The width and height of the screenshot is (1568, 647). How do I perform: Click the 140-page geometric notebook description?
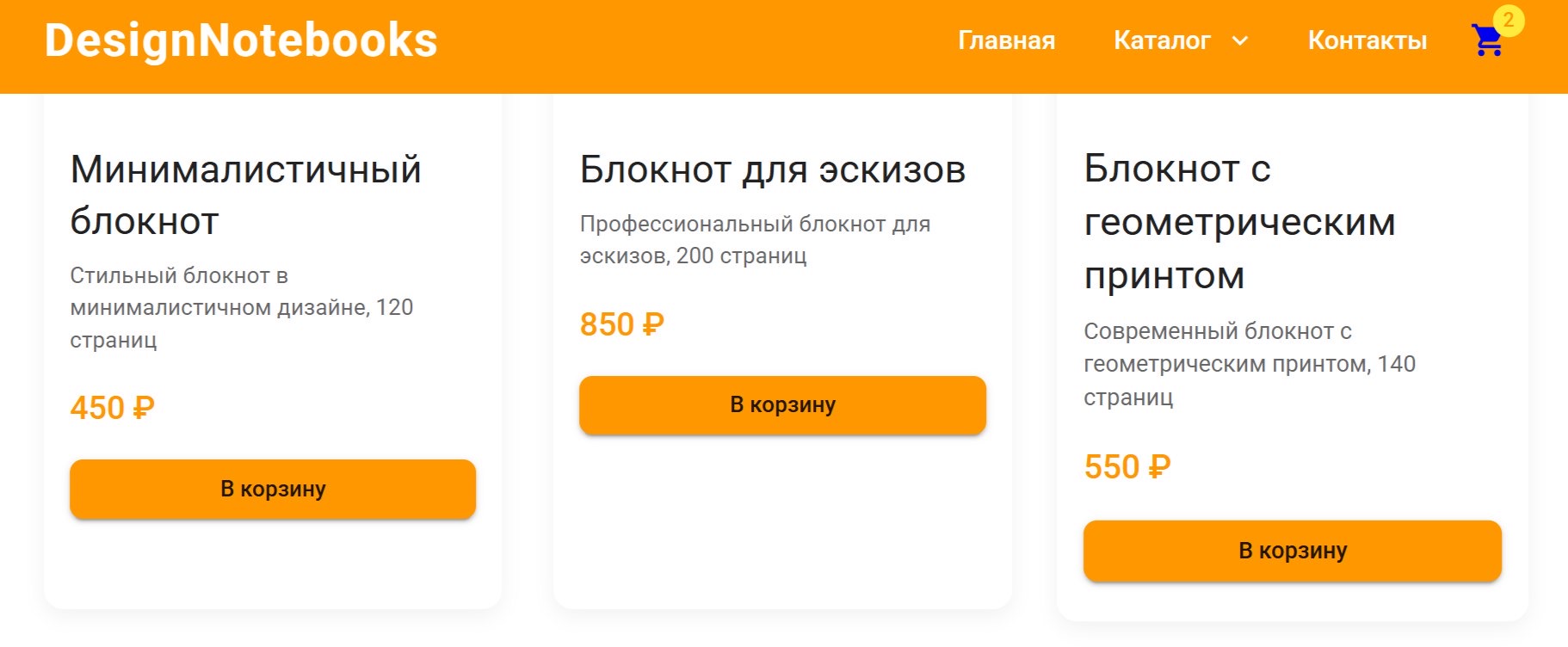click(1249, 364)
